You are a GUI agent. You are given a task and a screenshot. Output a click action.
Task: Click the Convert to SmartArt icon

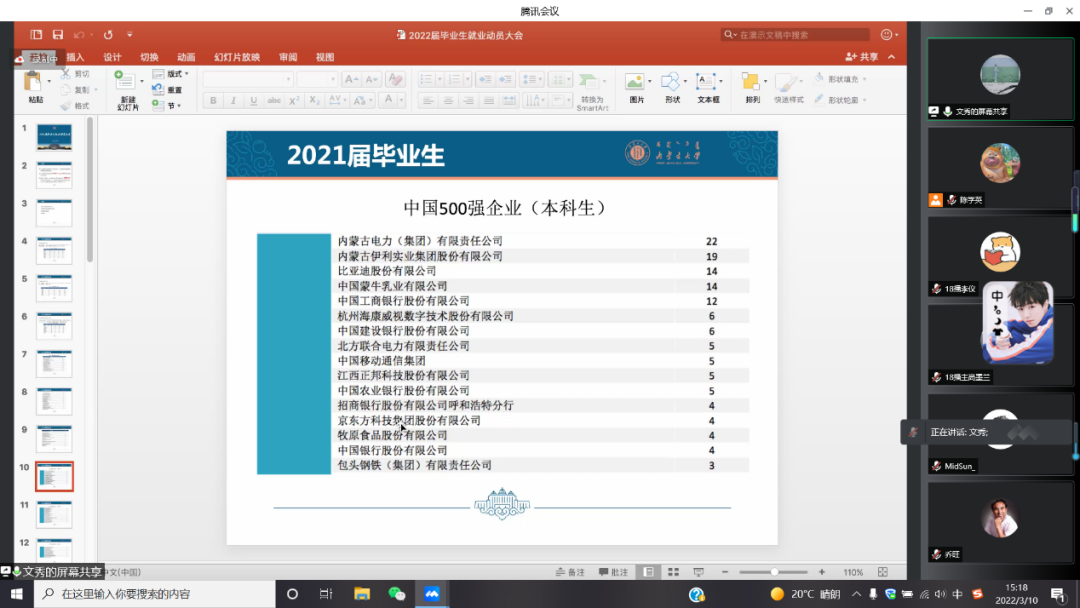592,83
